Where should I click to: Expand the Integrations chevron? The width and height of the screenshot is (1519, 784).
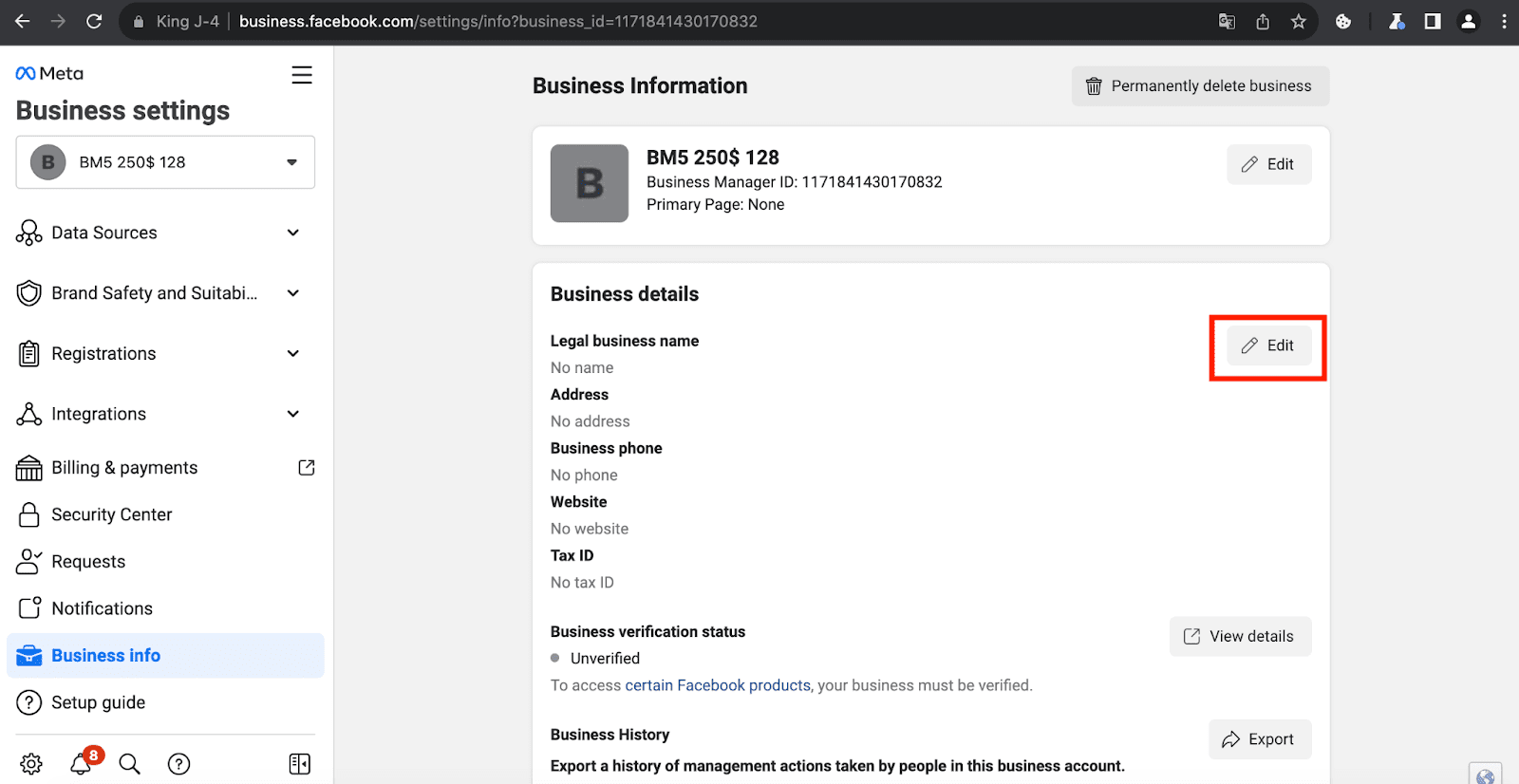pos(293,414)
